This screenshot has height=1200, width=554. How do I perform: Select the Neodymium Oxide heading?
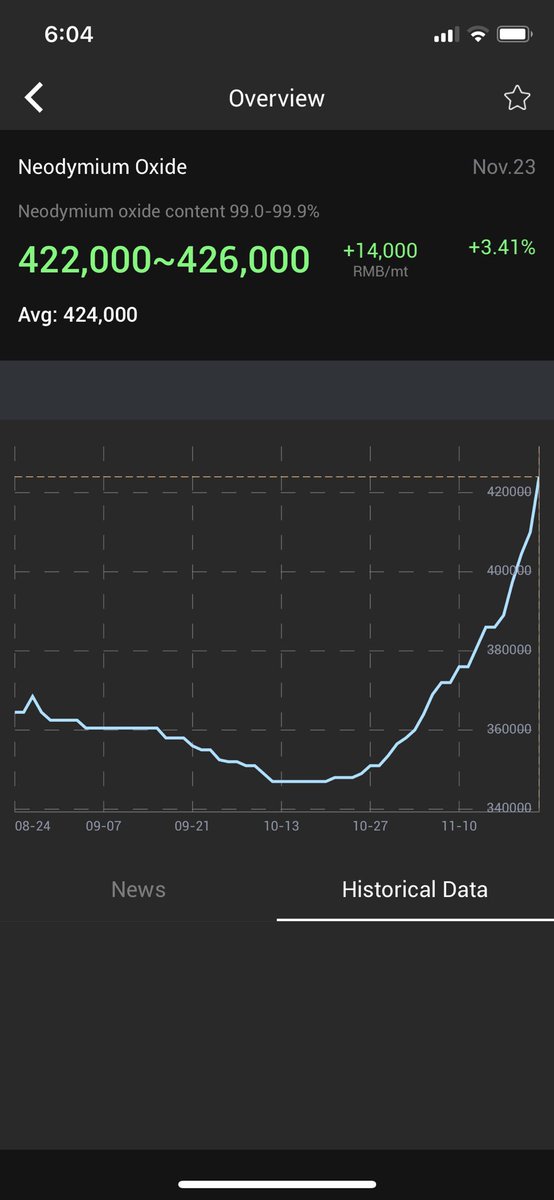click(x=102, y=167)
